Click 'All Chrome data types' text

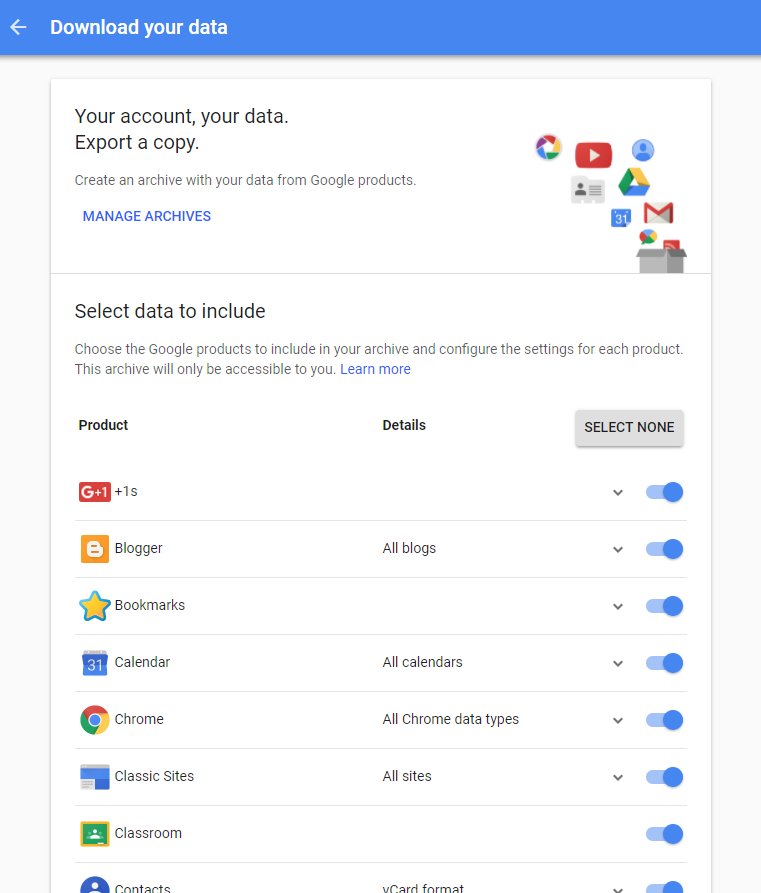point(451,719)
